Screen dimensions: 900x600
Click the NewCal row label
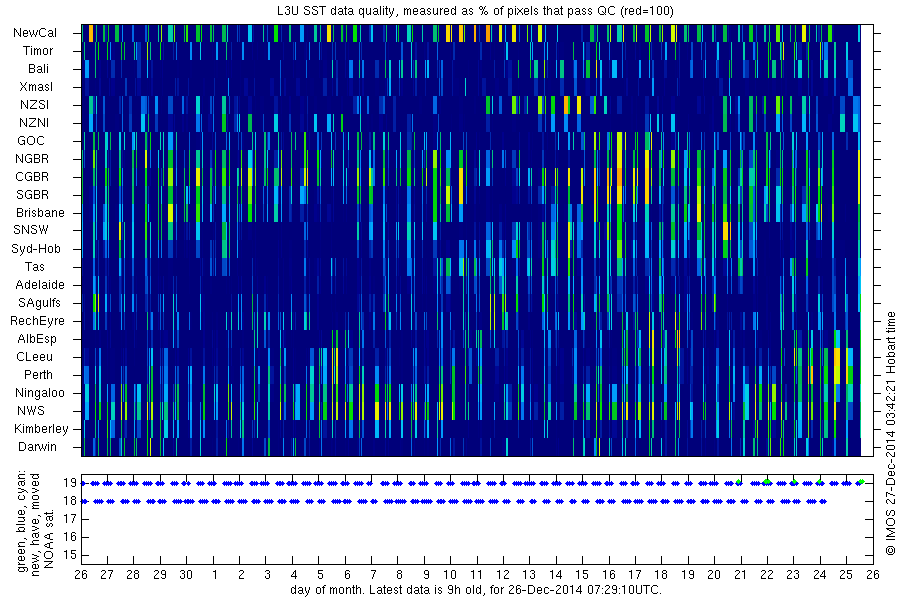[x=35, y=33]
